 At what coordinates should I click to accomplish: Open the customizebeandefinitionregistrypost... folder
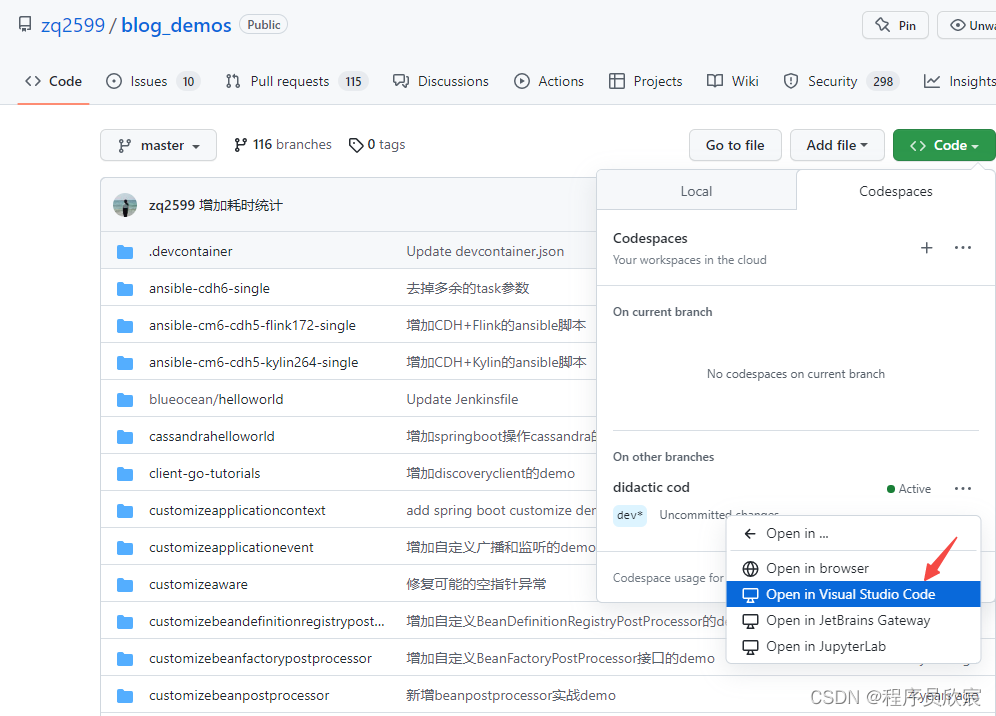click(267, 621)
